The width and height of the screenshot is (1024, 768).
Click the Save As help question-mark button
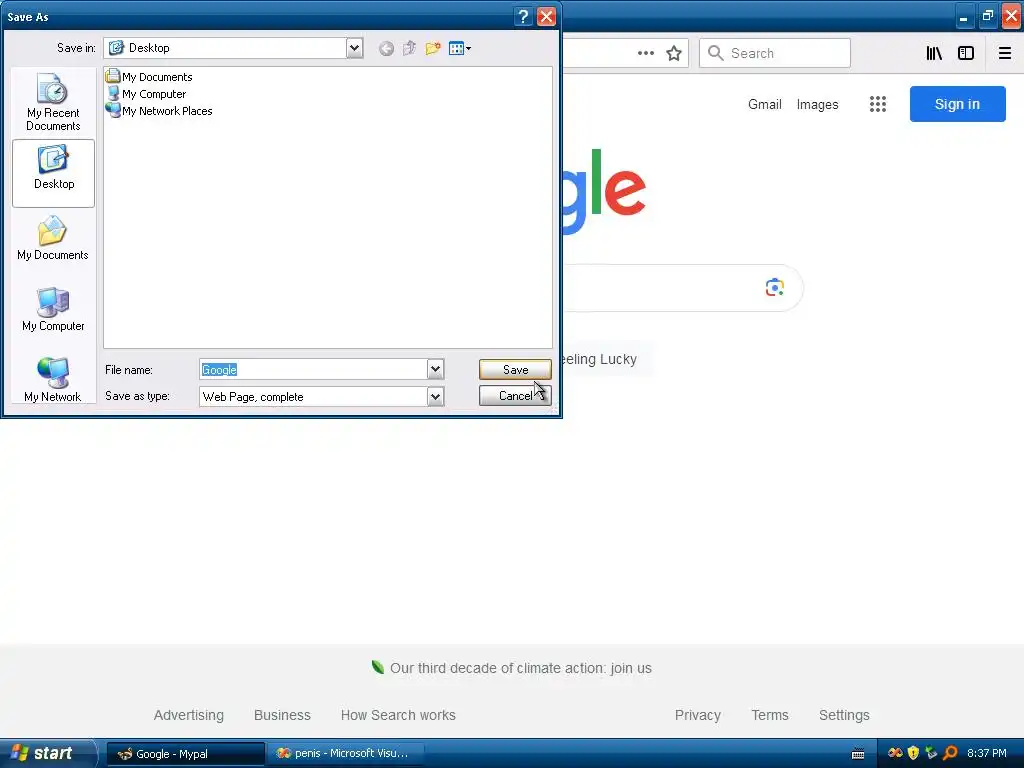523,16
